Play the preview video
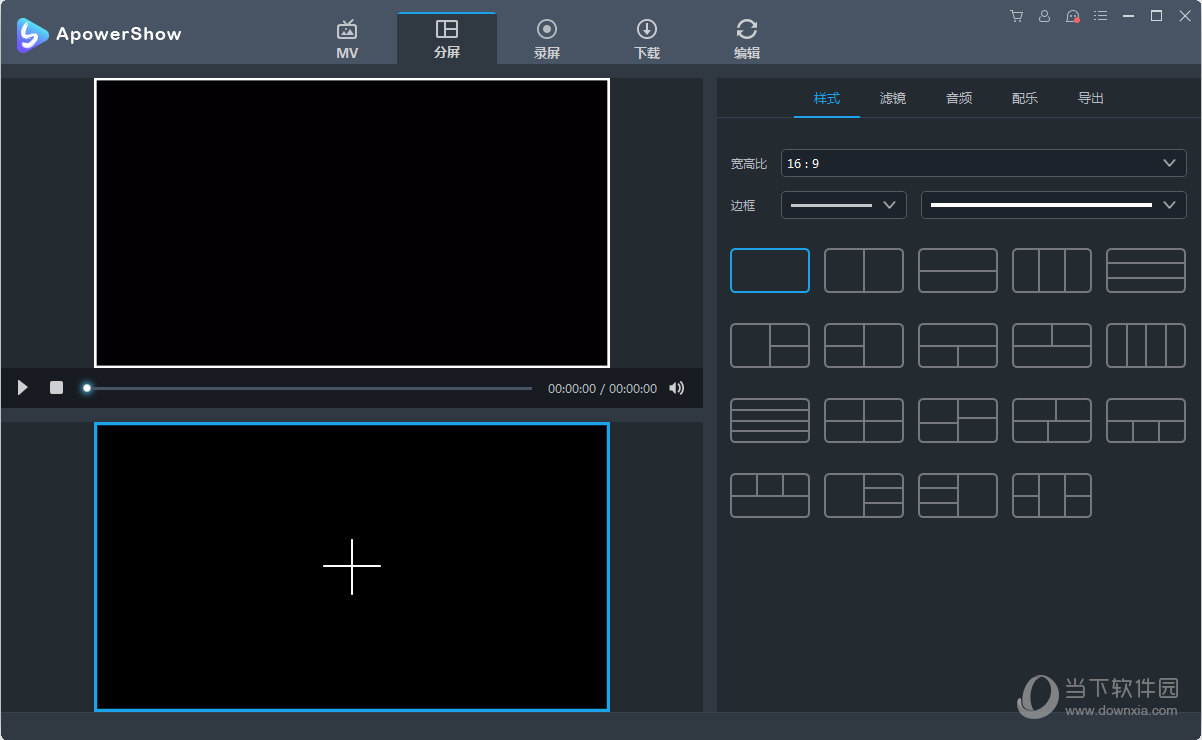The width and height of the screenshot is (1202, 740). [23, 388]
